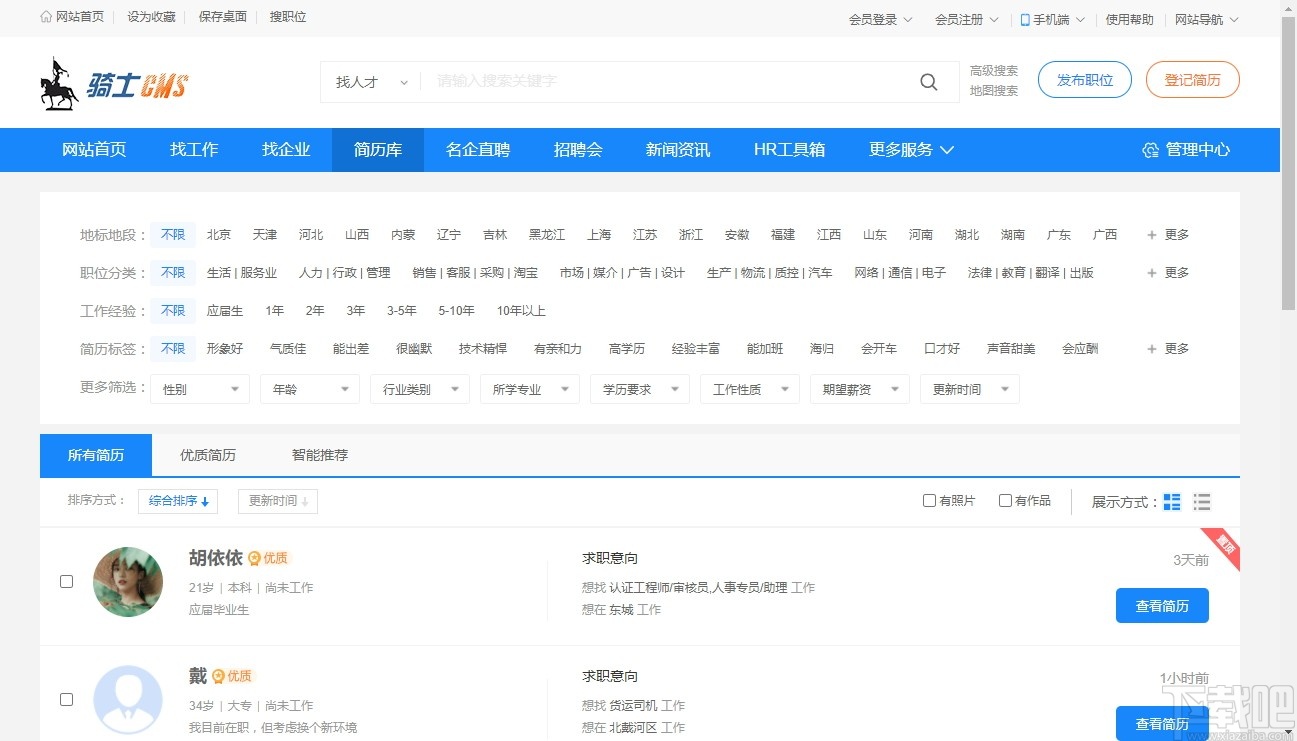Viewport: 1297px width, 741px height.
Task: Click the 发布职位 button
Action: [x=1084, y=81]
